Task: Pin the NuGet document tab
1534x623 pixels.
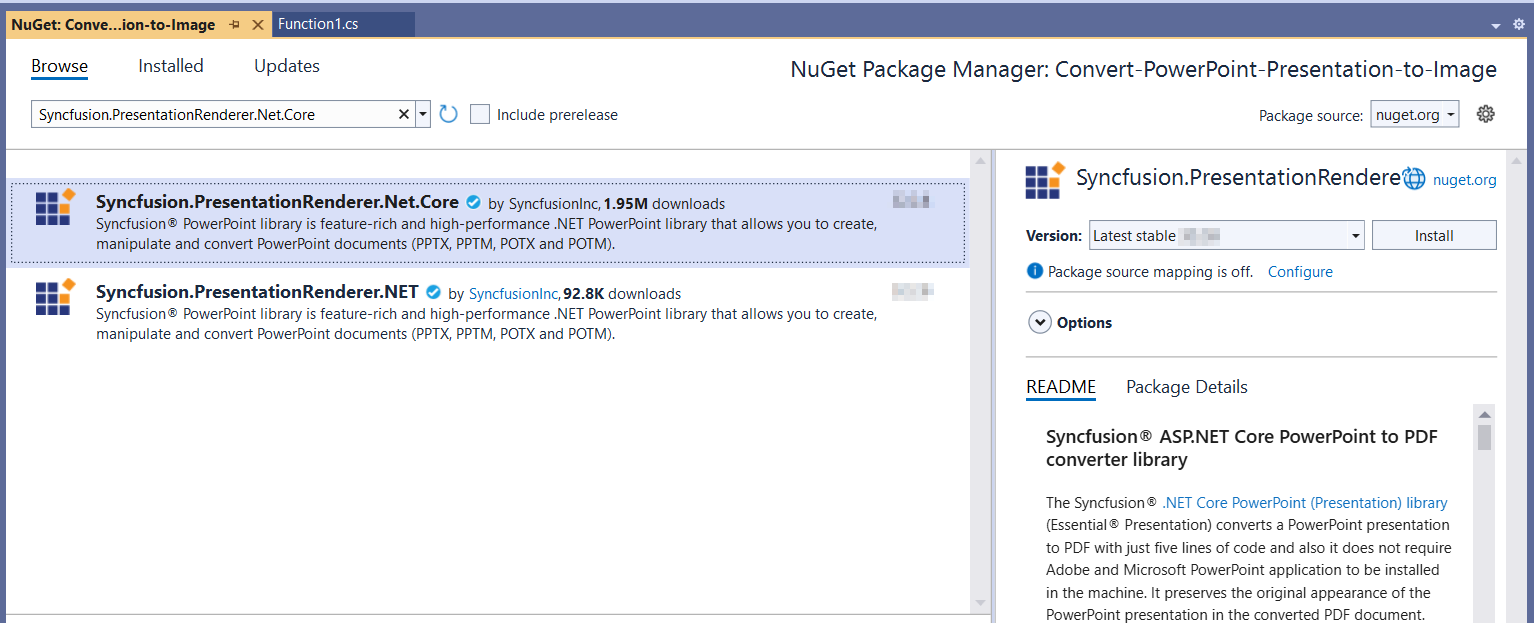Action: (x=234, y=24)
